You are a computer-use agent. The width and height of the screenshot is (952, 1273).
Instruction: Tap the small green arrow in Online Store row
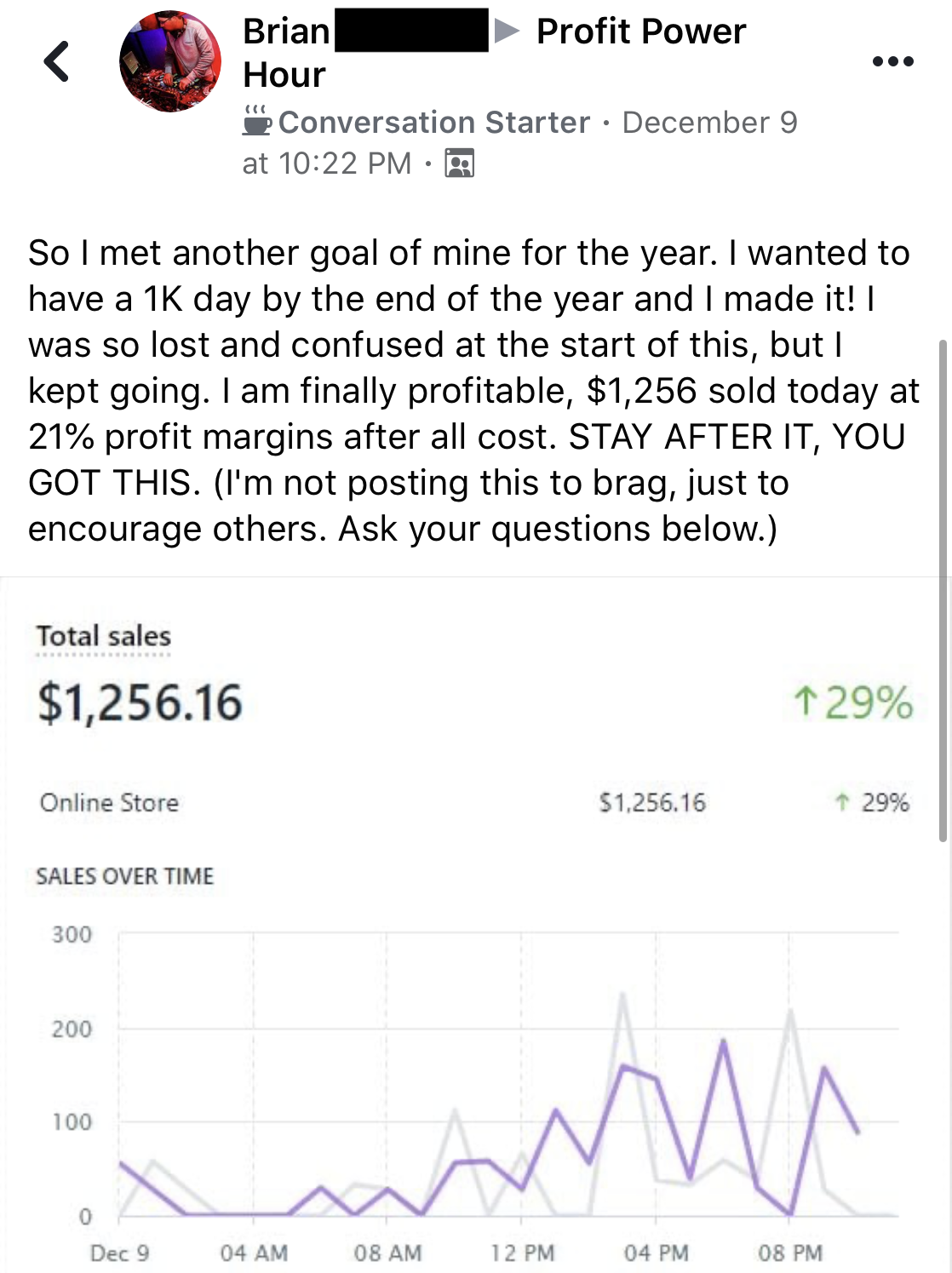pyautogui.click(x=842, y=802)
